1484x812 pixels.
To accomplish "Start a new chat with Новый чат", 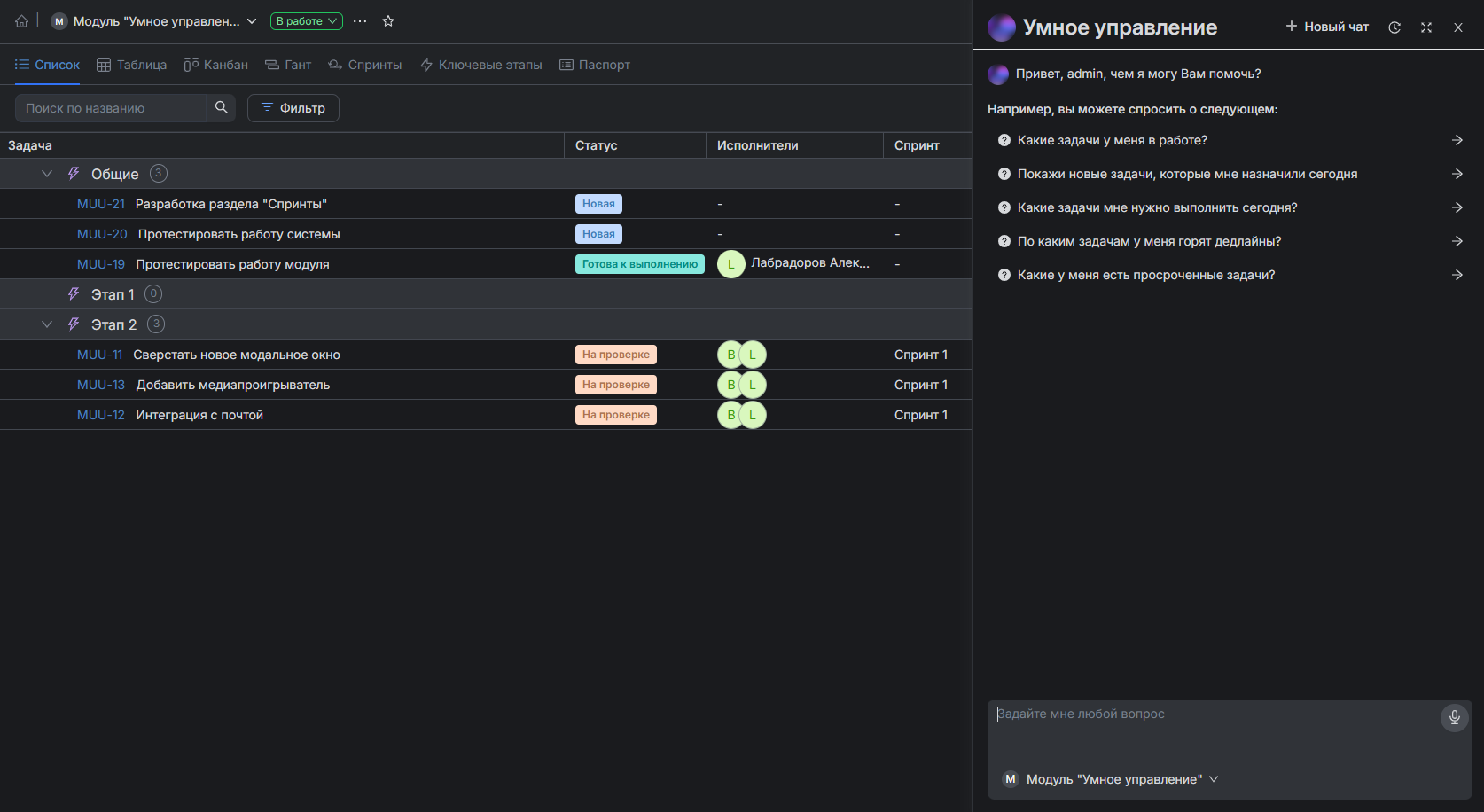I will (x=1327, y=27).
